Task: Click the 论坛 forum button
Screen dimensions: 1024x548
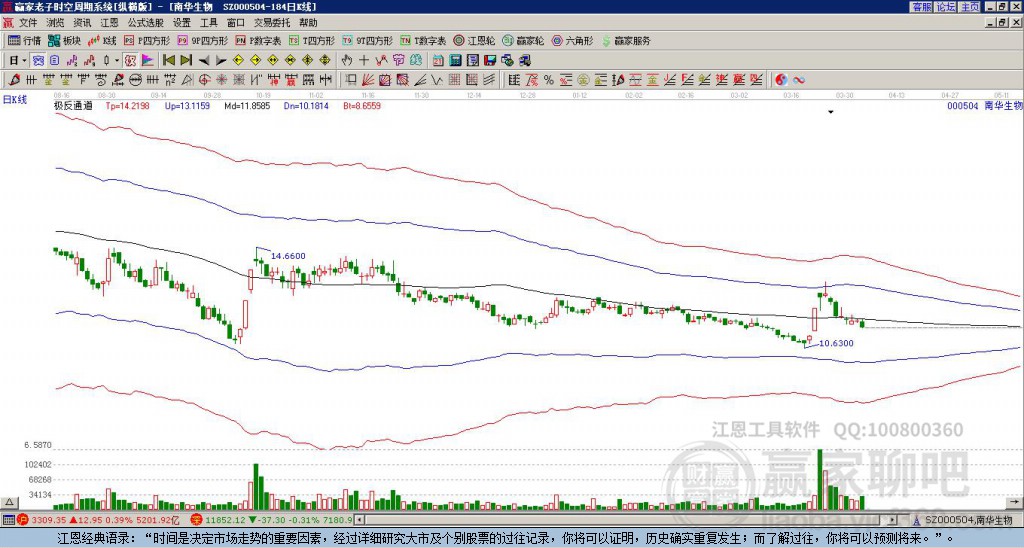Action: 946,7
